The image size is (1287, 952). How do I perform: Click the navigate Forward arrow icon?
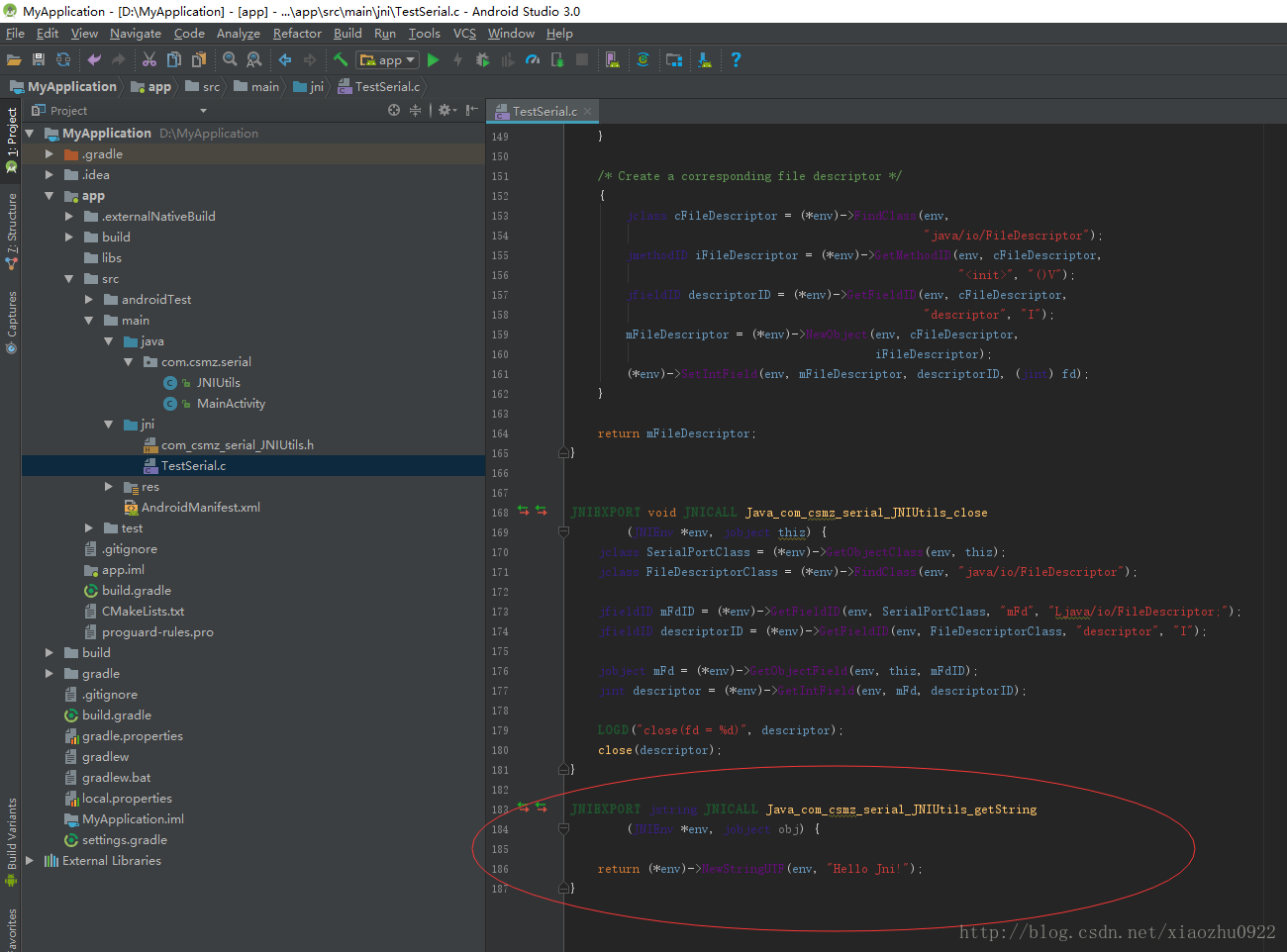[x=310, y=60]
